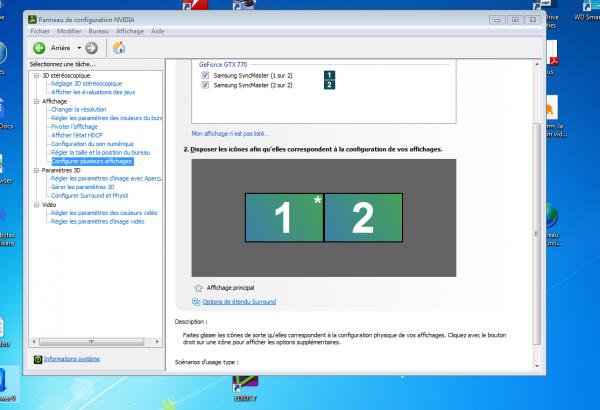The width and height of the screenshot is (600, 410).
Task: Open the Affichage menu
Action: click(x=130, y=31)
